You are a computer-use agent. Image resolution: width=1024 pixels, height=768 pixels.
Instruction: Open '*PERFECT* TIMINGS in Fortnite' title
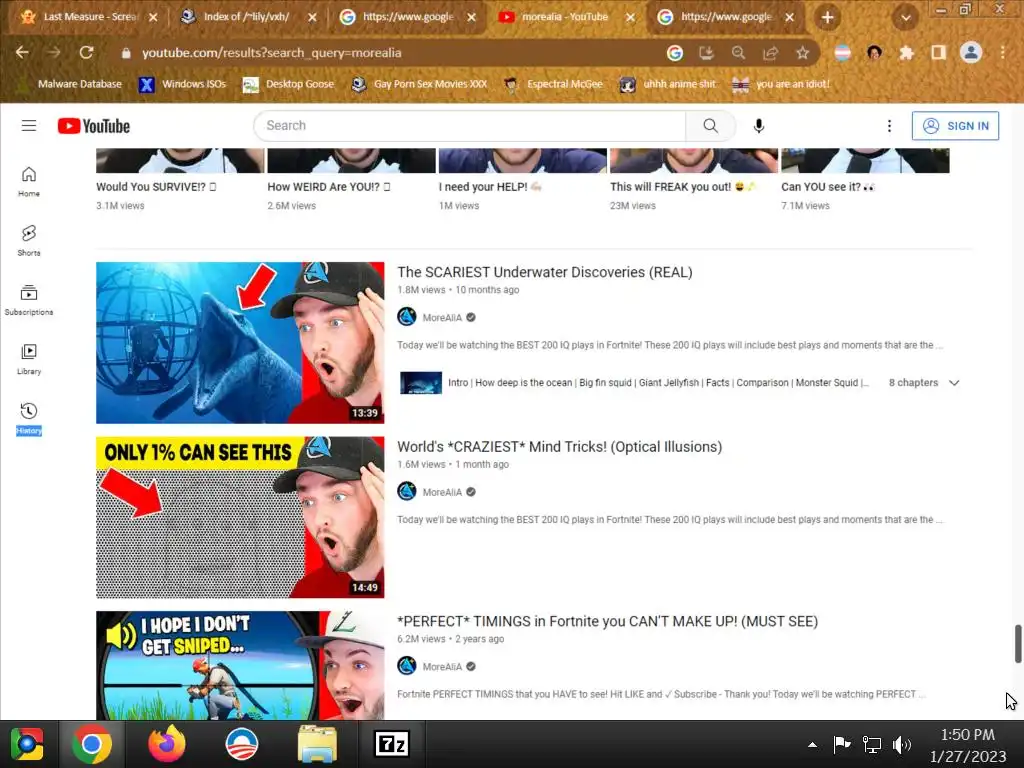pos(607,621)
